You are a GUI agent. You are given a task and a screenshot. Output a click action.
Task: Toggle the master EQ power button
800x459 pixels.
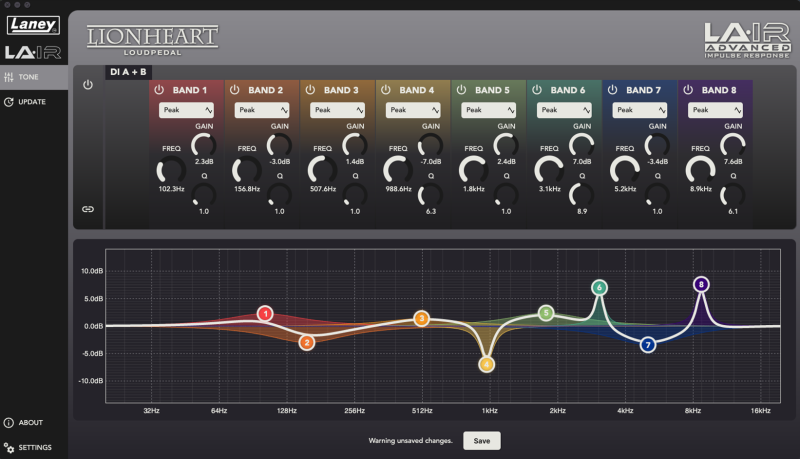[88, 85]
